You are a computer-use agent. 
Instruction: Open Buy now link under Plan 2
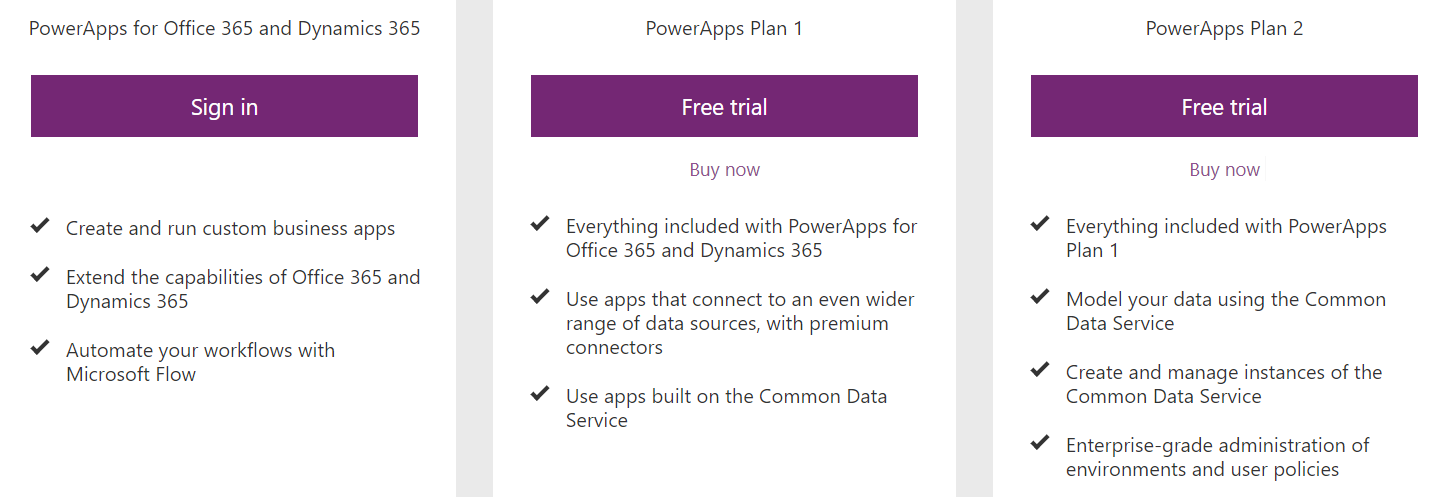1224,170
